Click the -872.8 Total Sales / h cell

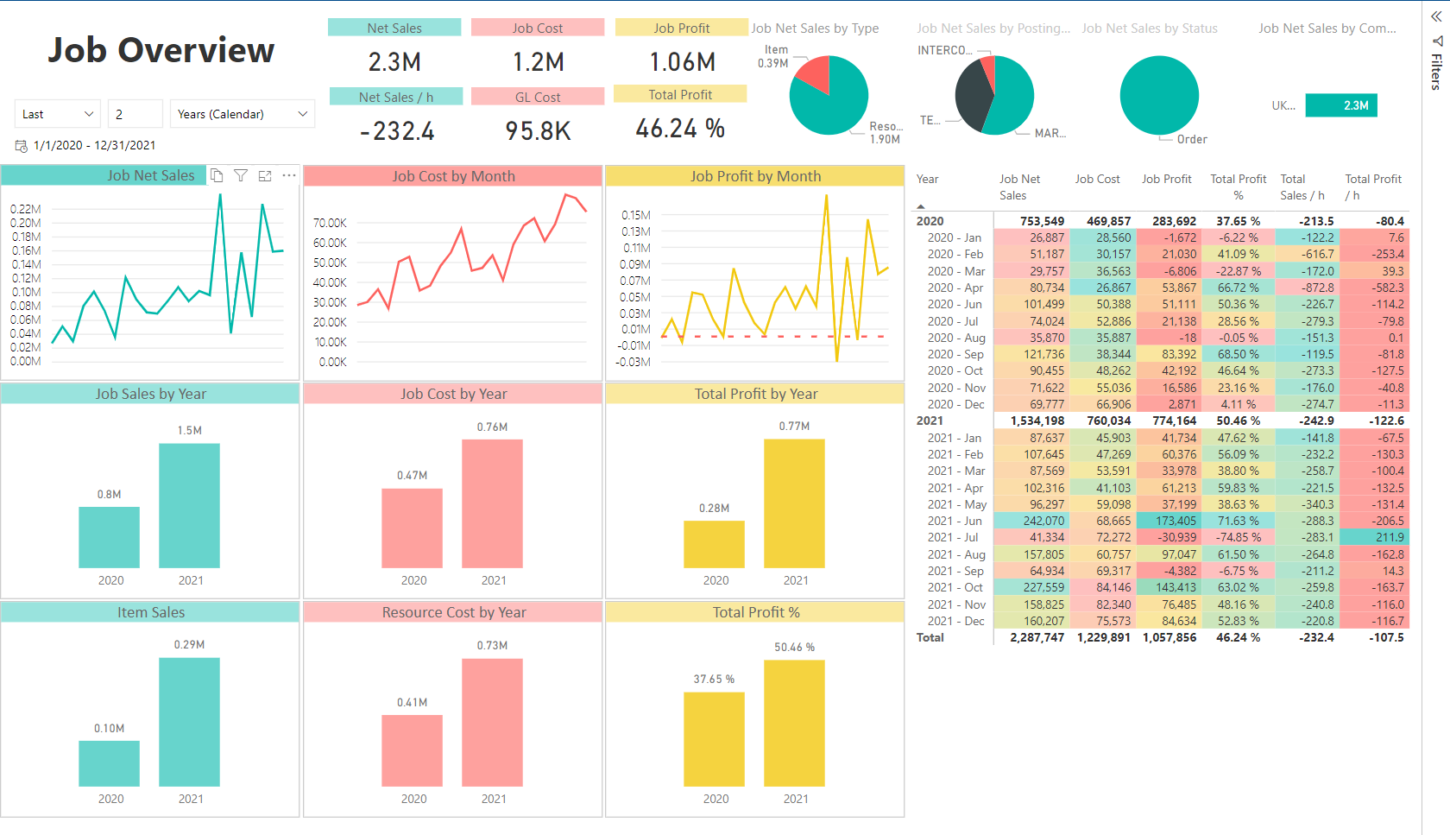1305,288
